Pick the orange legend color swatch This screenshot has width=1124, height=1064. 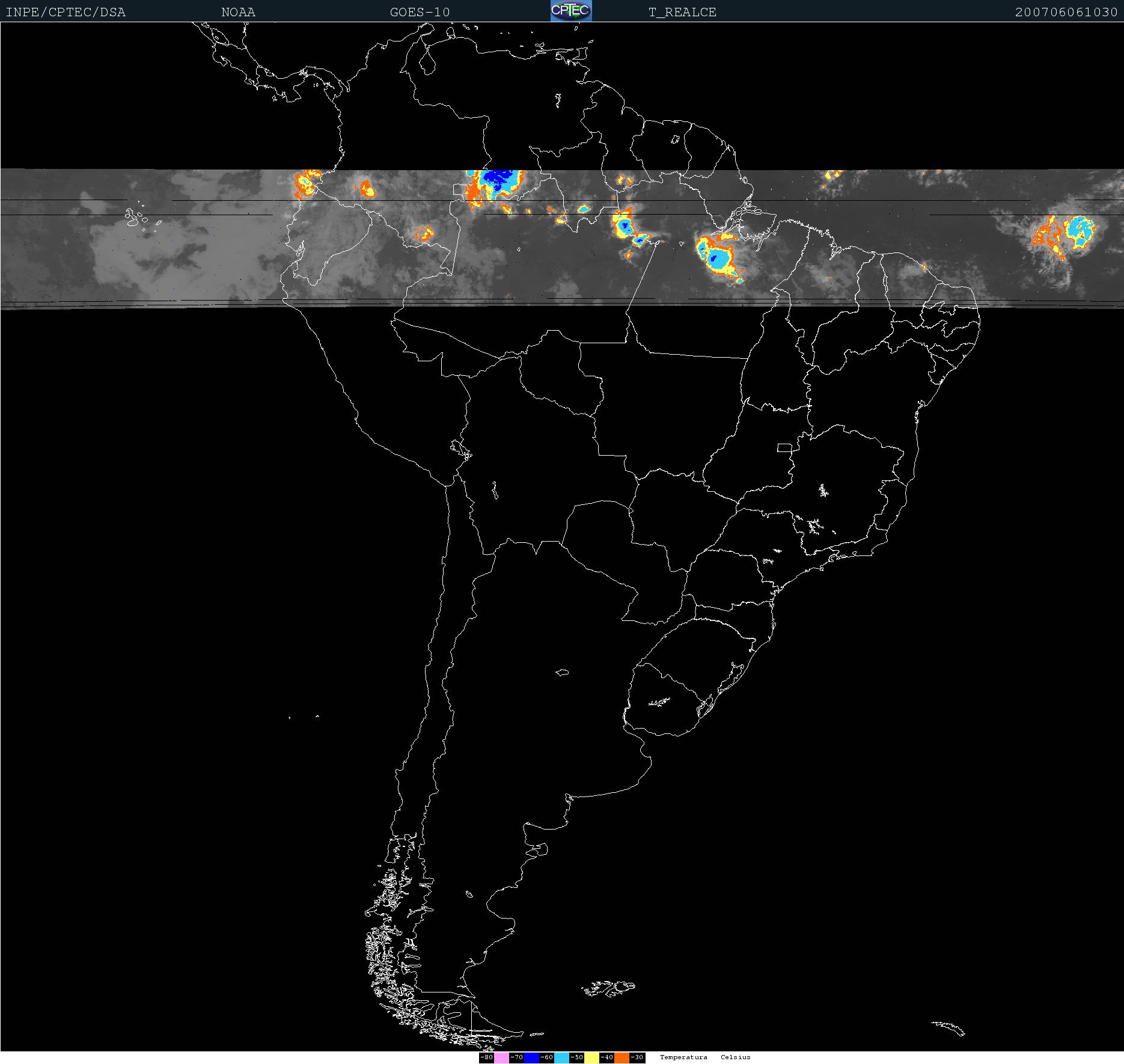(622, 1057)
